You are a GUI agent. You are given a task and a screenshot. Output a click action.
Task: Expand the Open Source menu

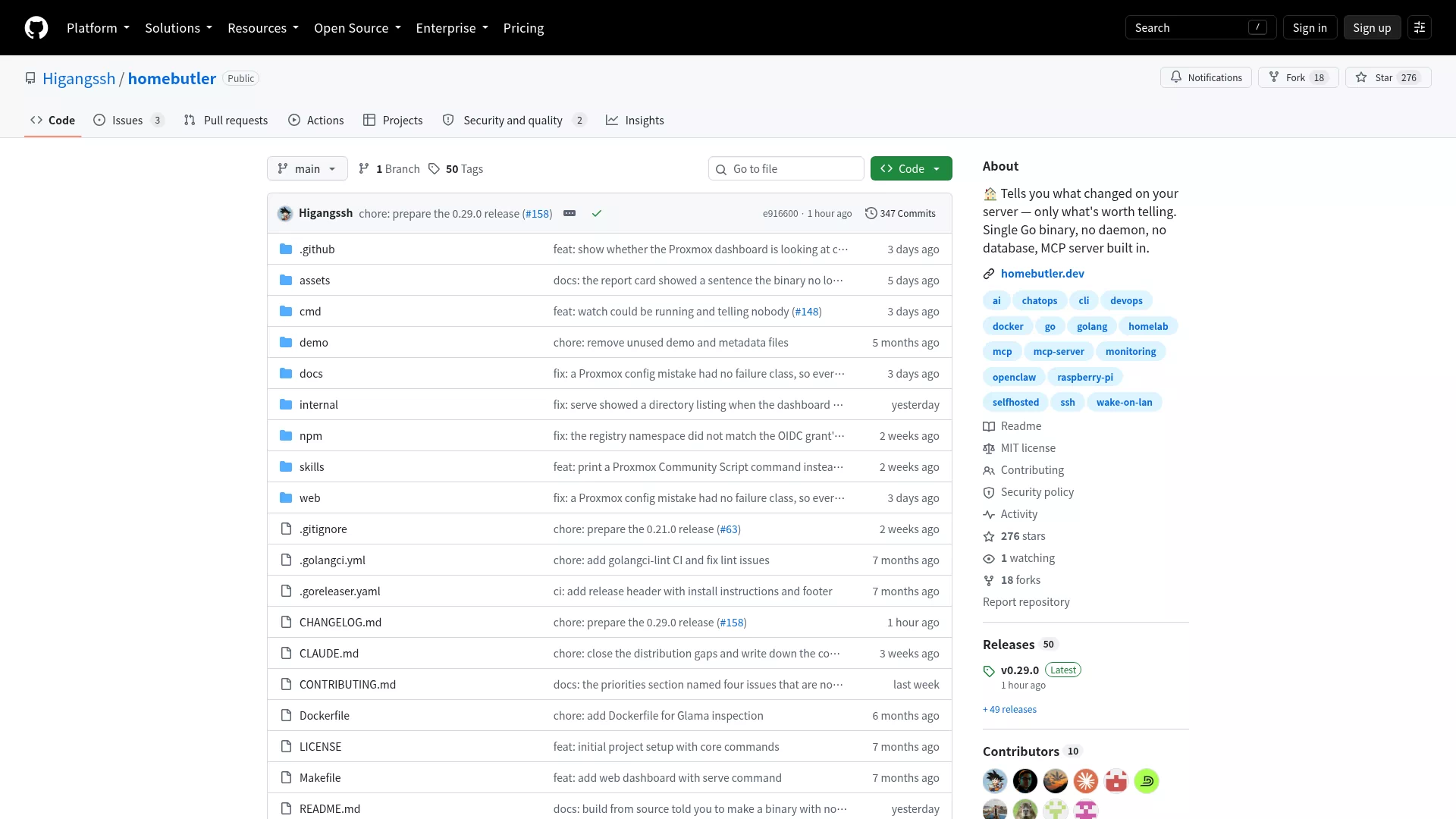357,28
